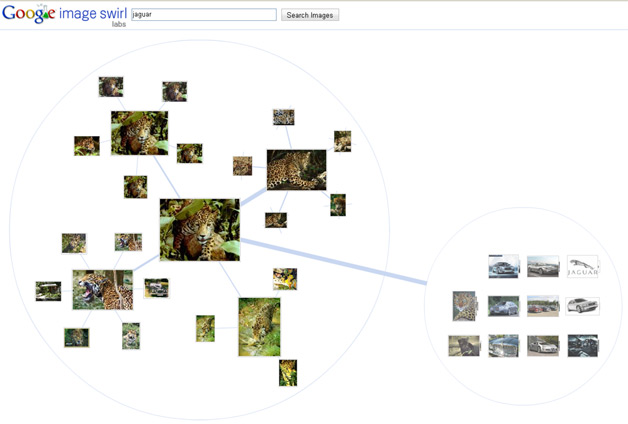628x424 pixels.
Task: Open the blue-background silver car thumbnail
Action: (503, 267)
